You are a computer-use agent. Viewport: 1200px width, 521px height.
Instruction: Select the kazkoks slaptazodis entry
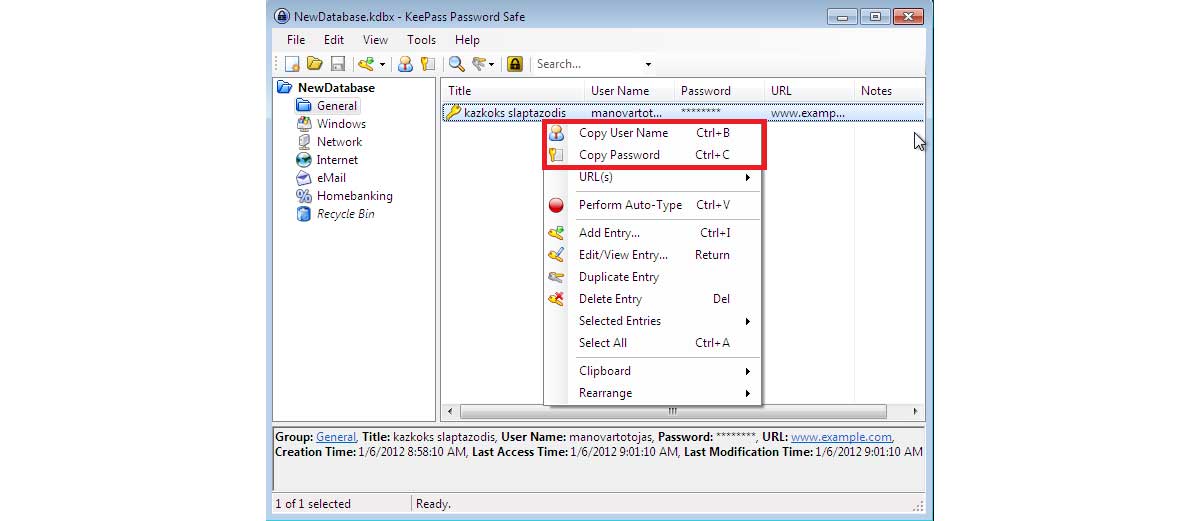683,113
